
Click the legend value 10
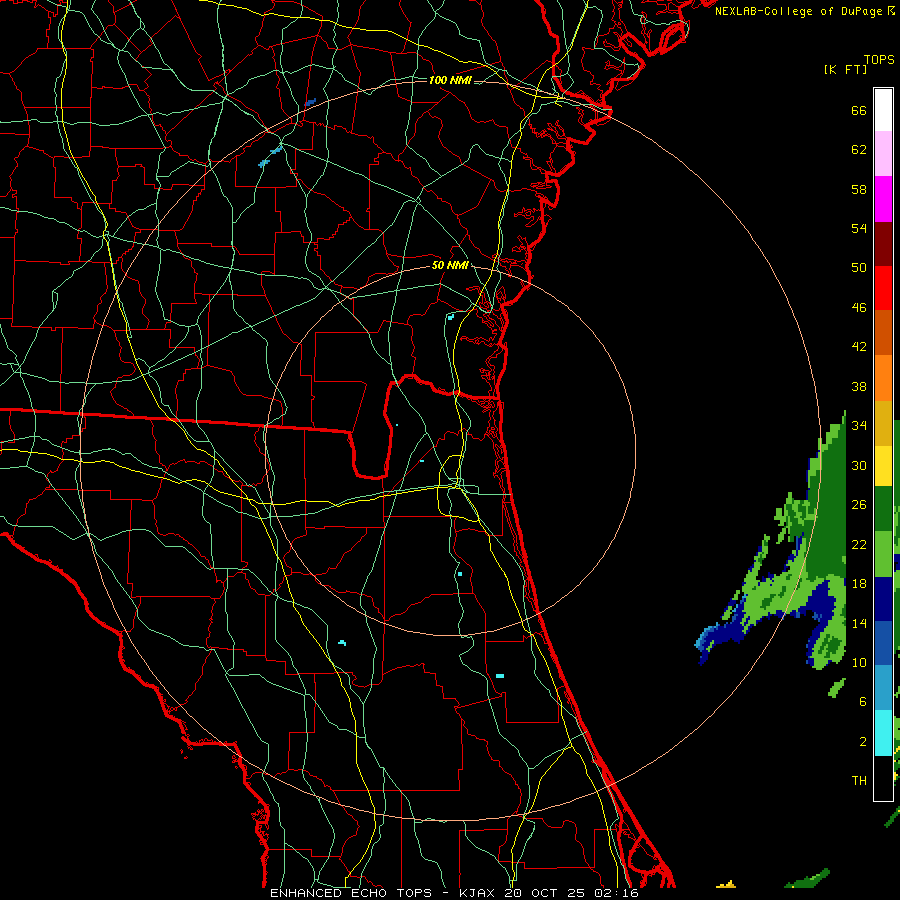pos(859,662)
